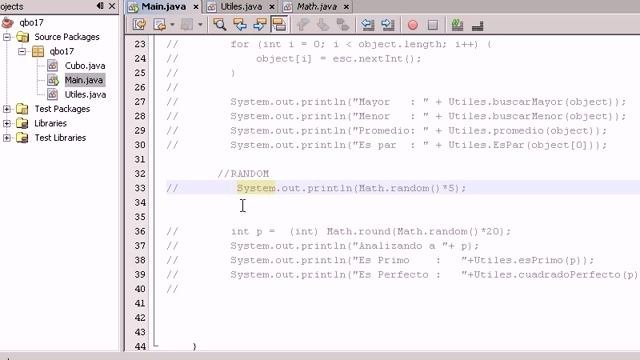This screenshot has height=360, width=640.
Task: Switch to the Utiles.java tab
Action: [241, 7]
